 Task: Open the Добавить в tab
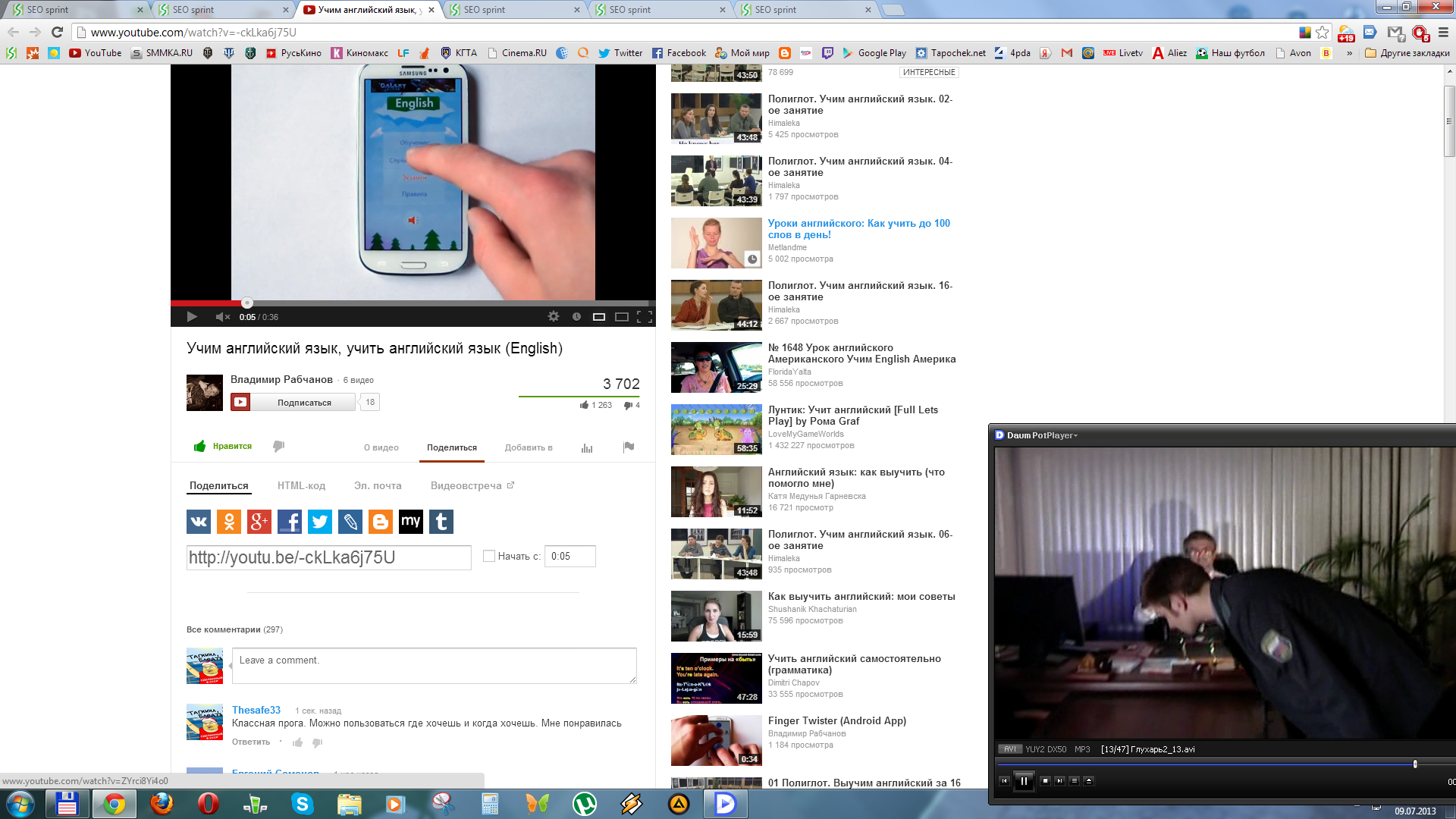(529, 447)
